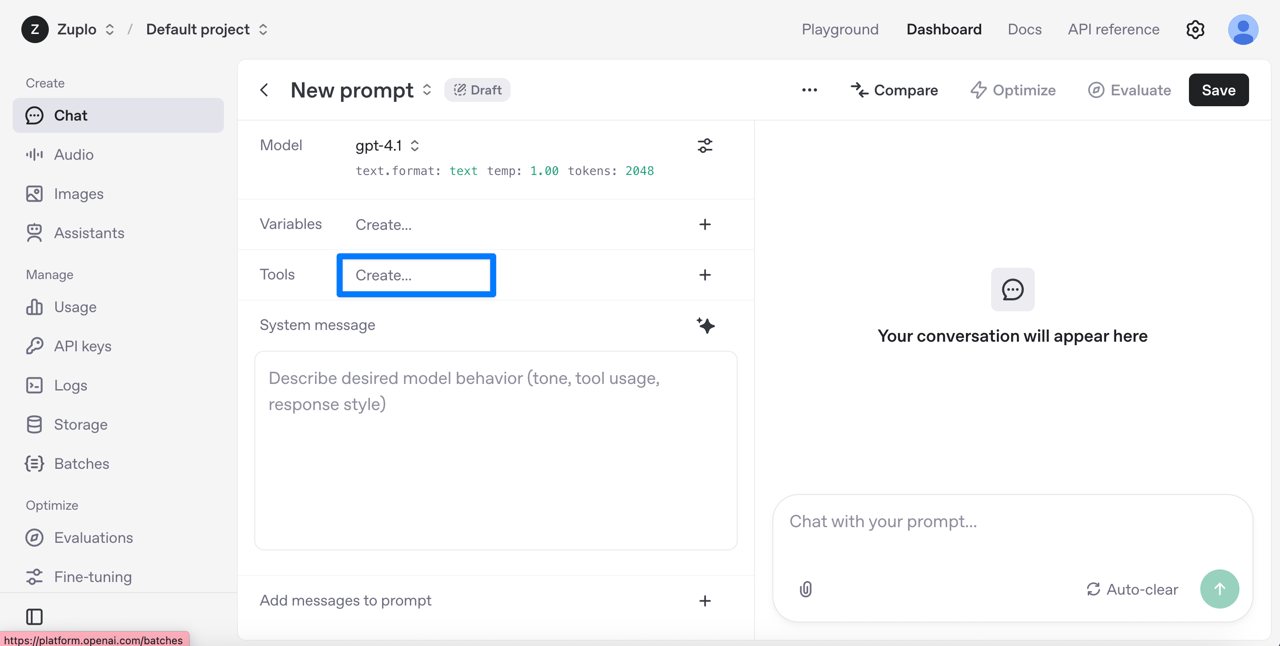Open Chat in the sidebar
Image resolution: width=1280 pixels, height=646 pixels.
tap(118, 115)
